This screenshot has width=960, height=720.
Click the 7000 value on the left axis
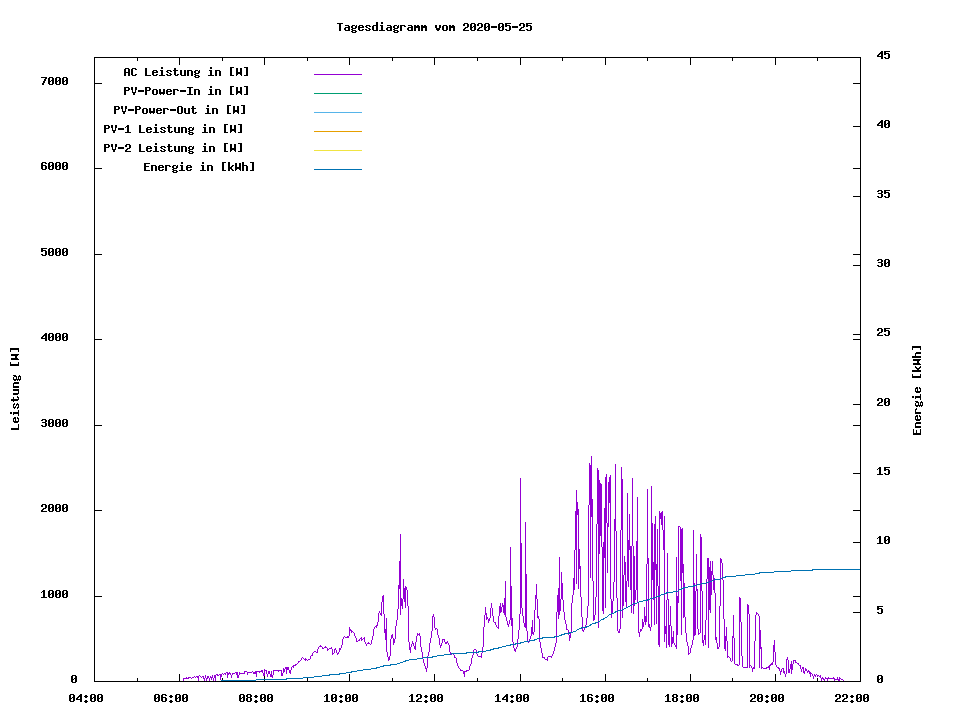tap(54, 81)
